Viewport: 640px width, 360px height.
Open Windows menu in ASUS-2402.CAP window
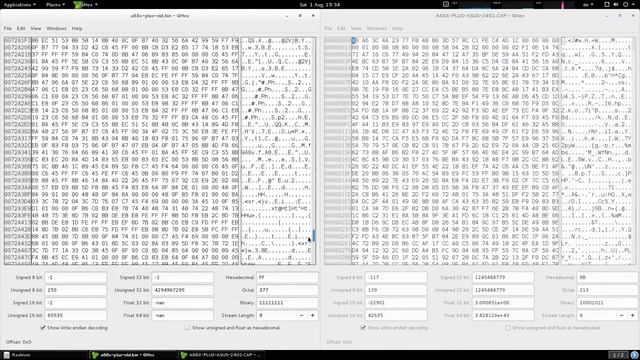click(x=376, y=29)
